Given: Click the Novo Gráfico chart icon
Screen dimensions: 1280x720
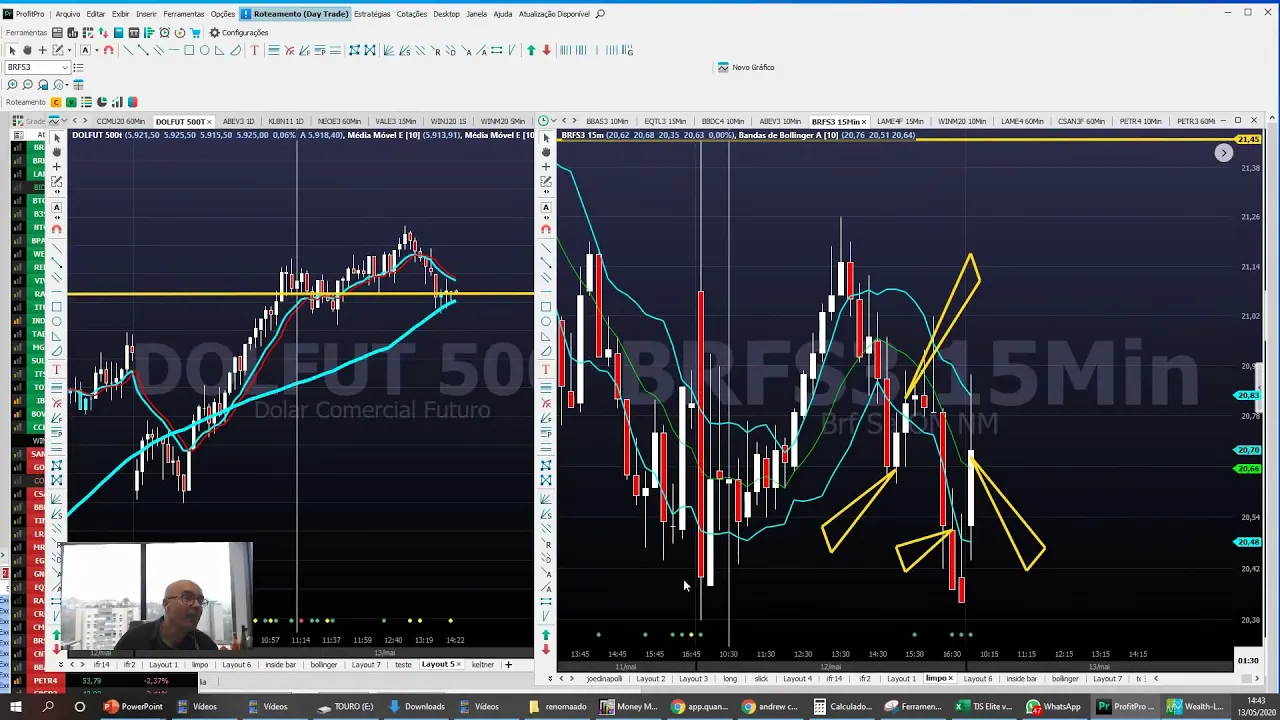Looking at the screenshot, I should [723, 67].
